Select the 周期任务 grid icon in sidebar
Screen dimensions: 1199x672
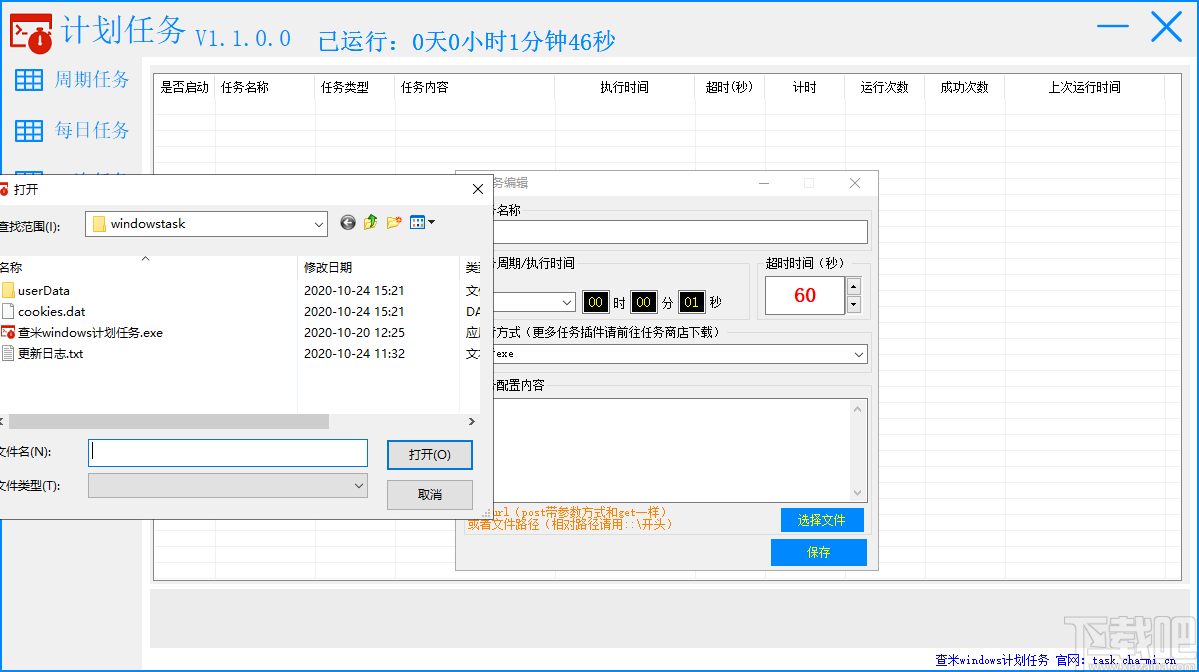click(30, 80)
